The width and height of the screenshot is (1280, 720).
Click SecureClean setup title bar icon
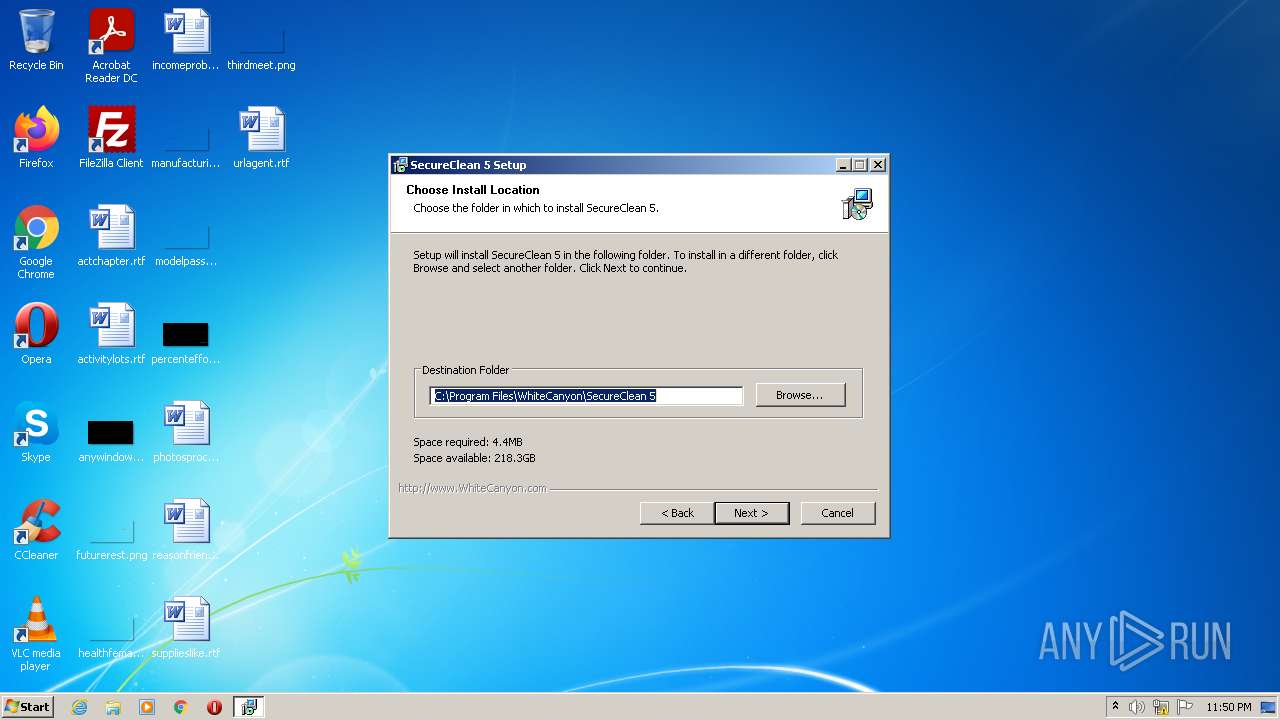(x=400, y=165)
